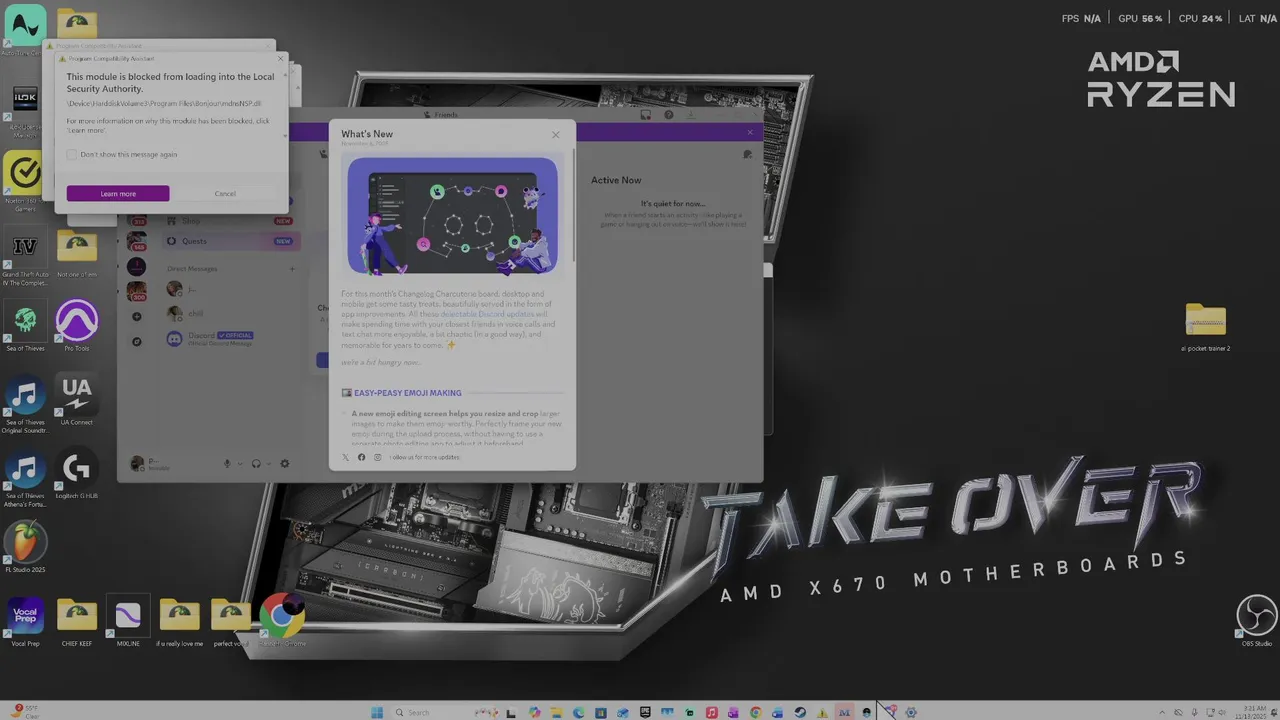The width and height of the screenshot is (1280, 720).
Task: Open the Chrome desktop shortcut
Action: coord(282,622)
